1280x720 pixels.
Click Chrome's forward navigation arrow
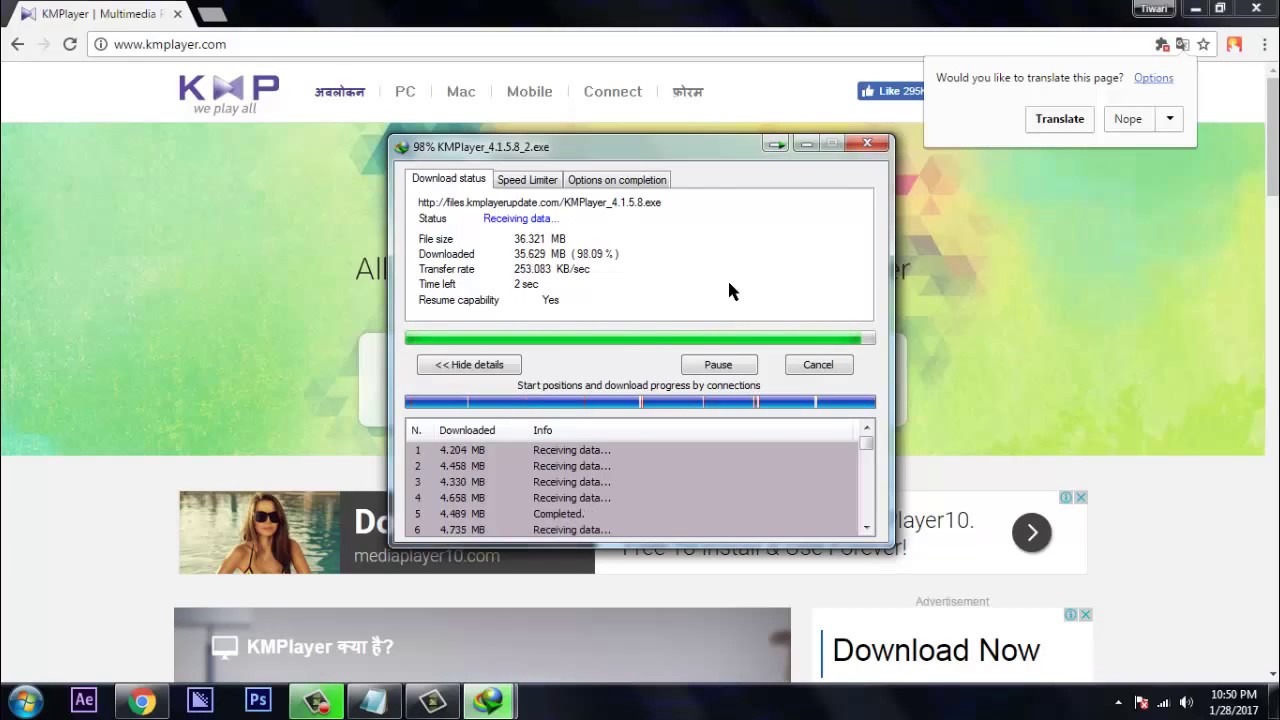point(43,44)
